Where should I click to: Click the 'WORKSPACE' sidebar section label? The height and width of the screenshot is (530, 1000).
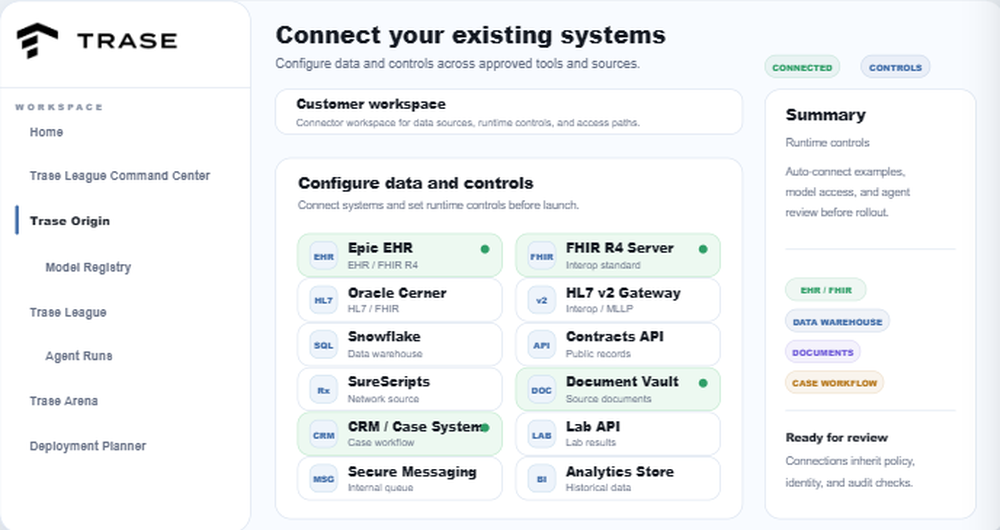coord(59,107)
